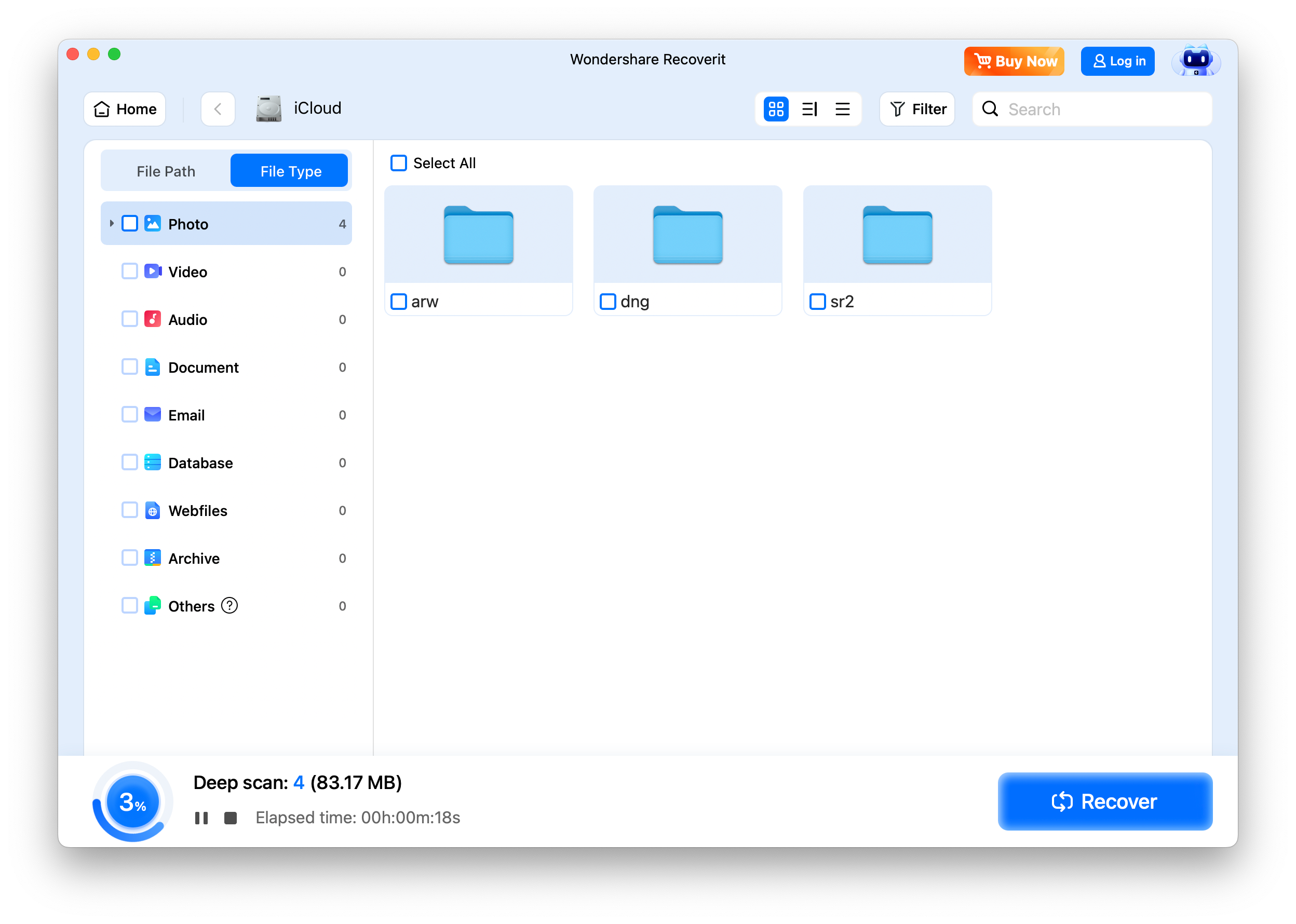Check the Email category checkbox

[130, 415]
